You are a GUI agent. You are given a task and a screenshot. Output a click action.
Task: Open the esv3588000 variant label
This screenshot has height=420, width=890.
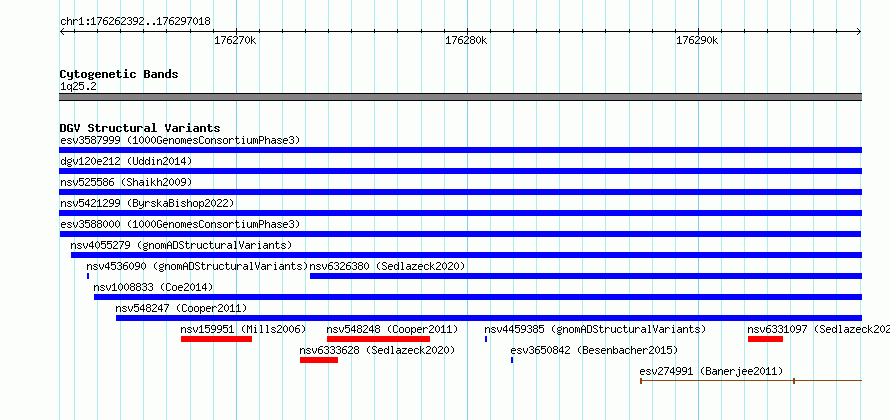tap(179, 224)
